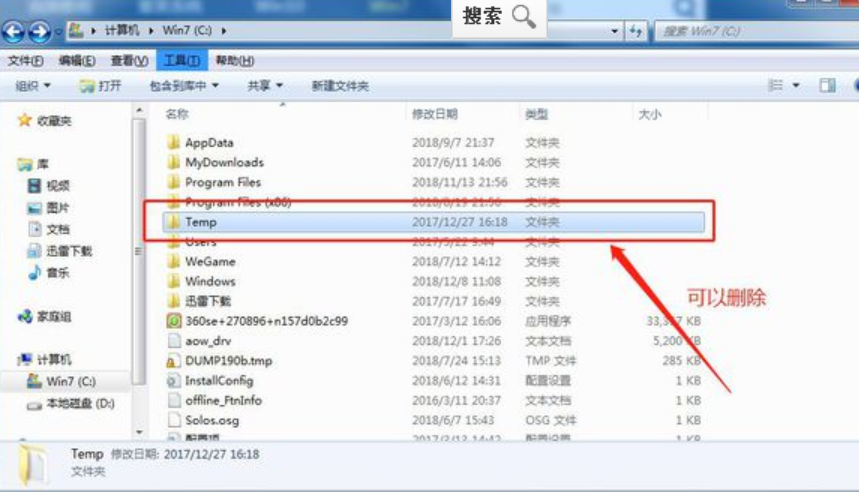Viewport: 859px width, 492px height.
Task: Click the Win7 (C:) breadcrumb segment
Action: pos(187,30)
